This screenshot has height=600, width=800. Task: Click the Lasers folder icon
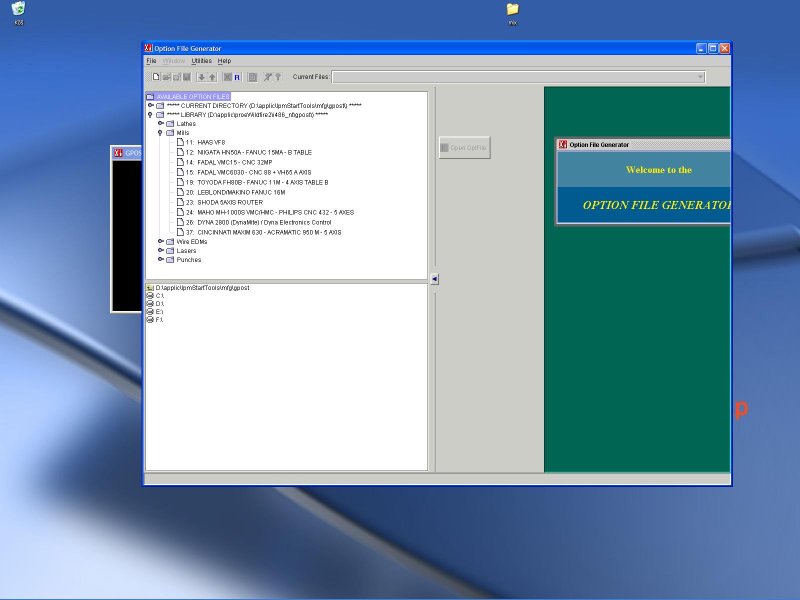click(170, 251)
